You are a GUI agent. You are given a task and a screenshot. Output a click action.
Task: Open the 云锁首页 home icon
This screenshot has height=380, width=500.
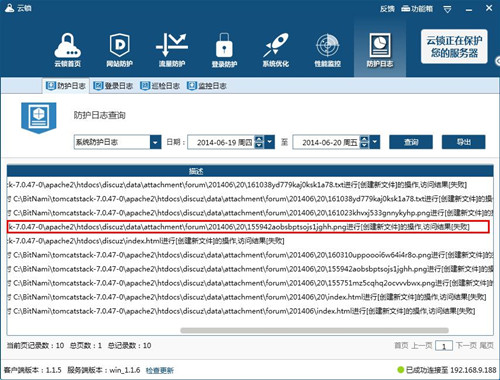[x=68, y=50]
